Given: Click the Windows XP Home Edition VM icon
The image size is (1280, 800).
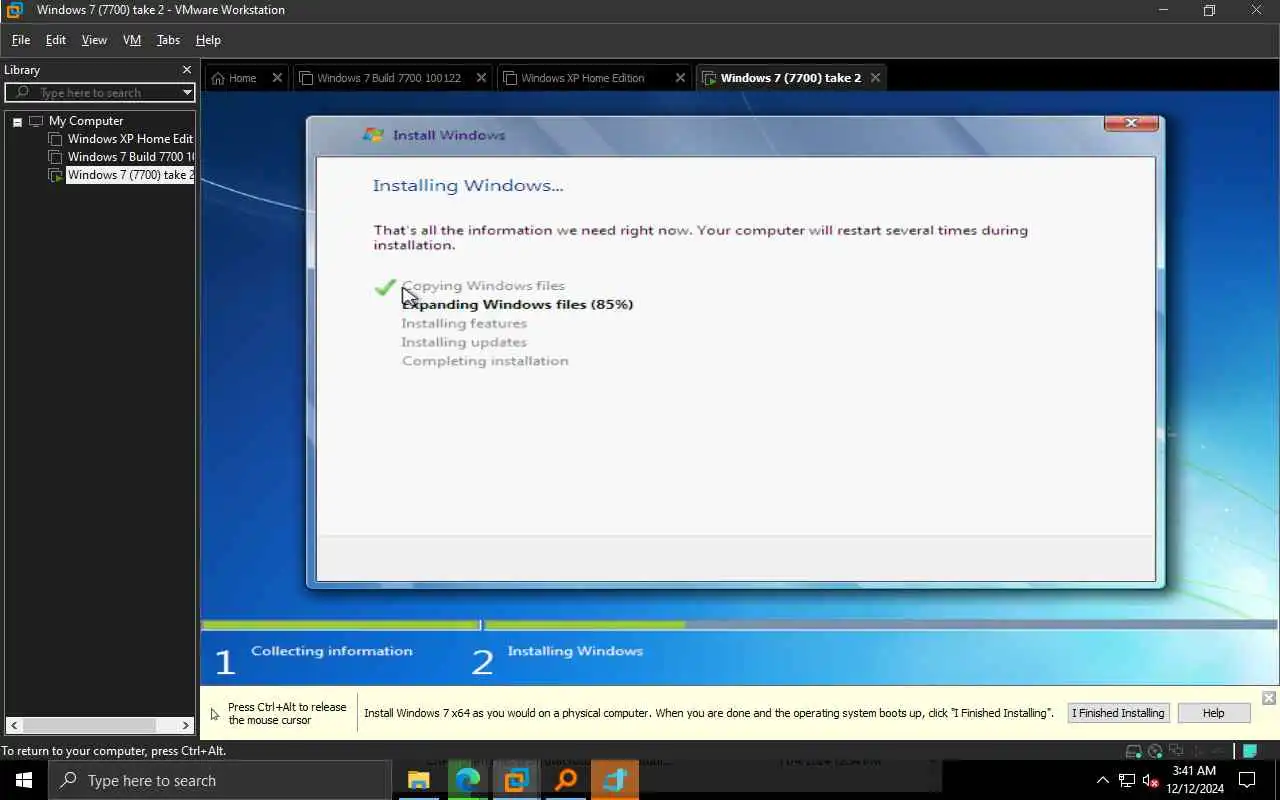Looking at the screenshot, I should click(56, 139).
